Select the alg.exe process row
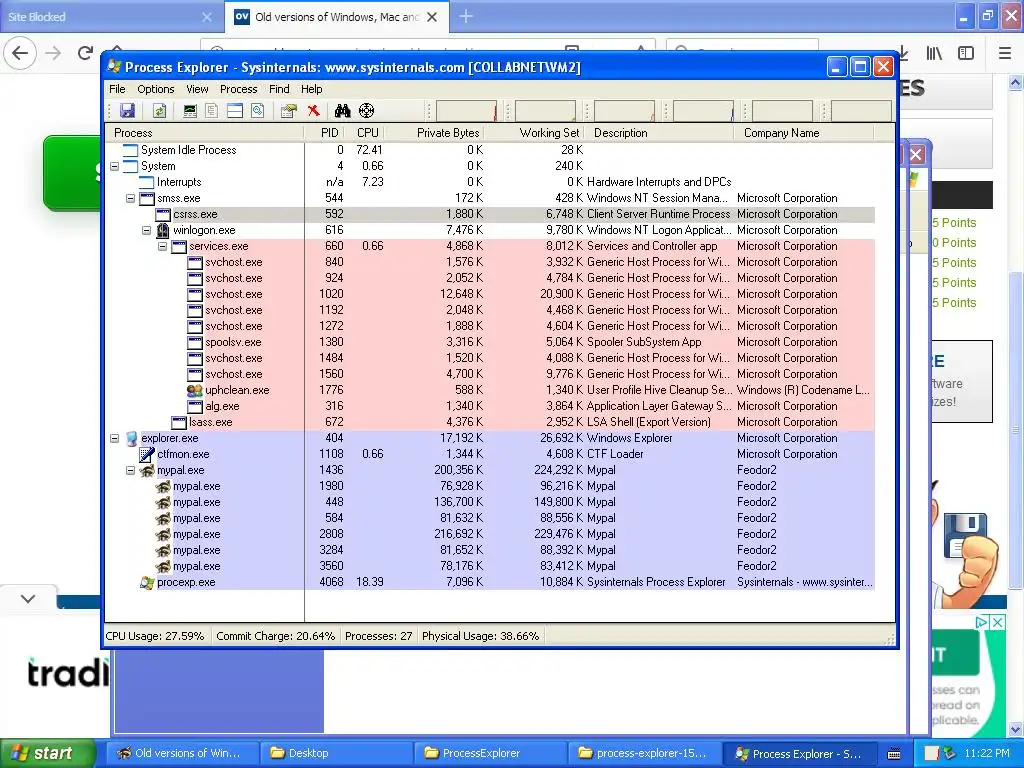The width and height of the screenshot is (1024, 768). tap(490, 406)
